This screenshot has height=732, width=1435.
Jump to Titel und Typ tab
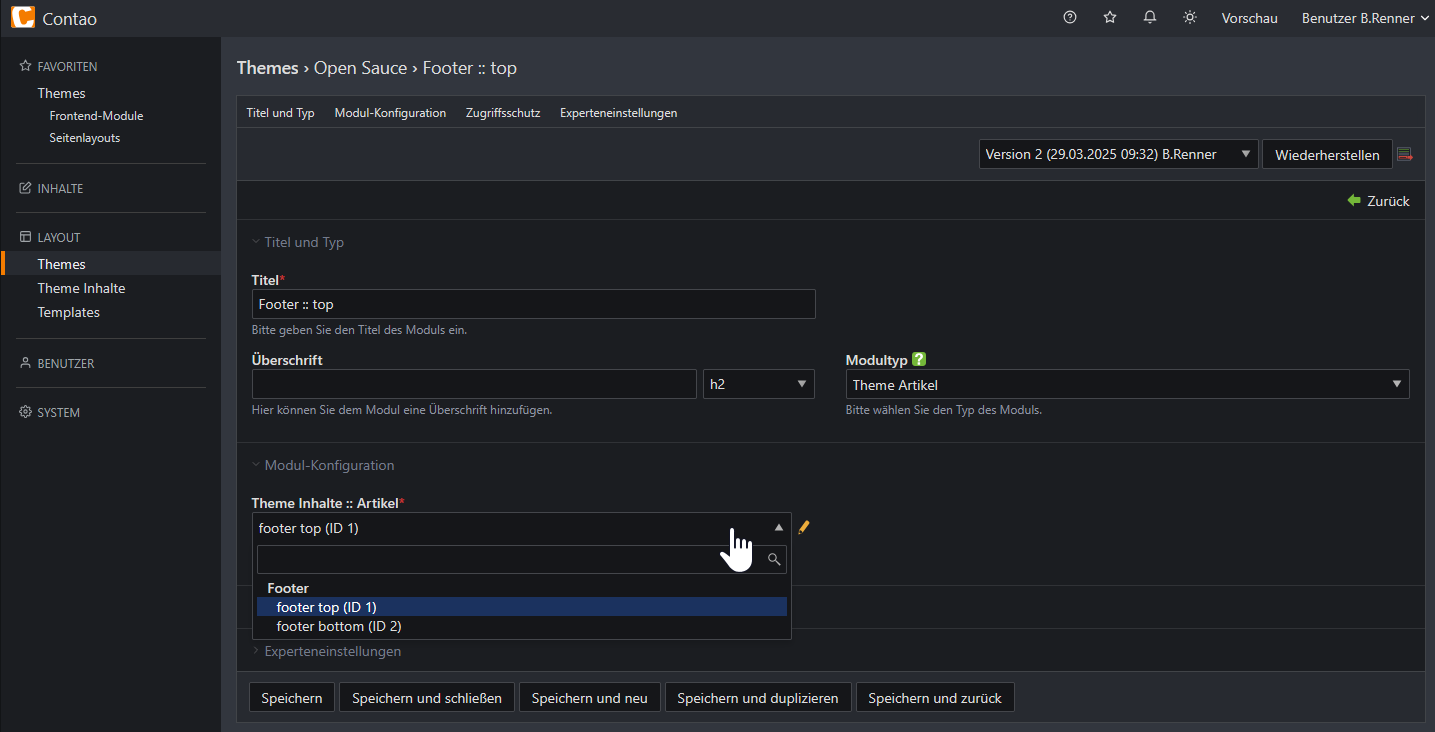click(280, 113)
